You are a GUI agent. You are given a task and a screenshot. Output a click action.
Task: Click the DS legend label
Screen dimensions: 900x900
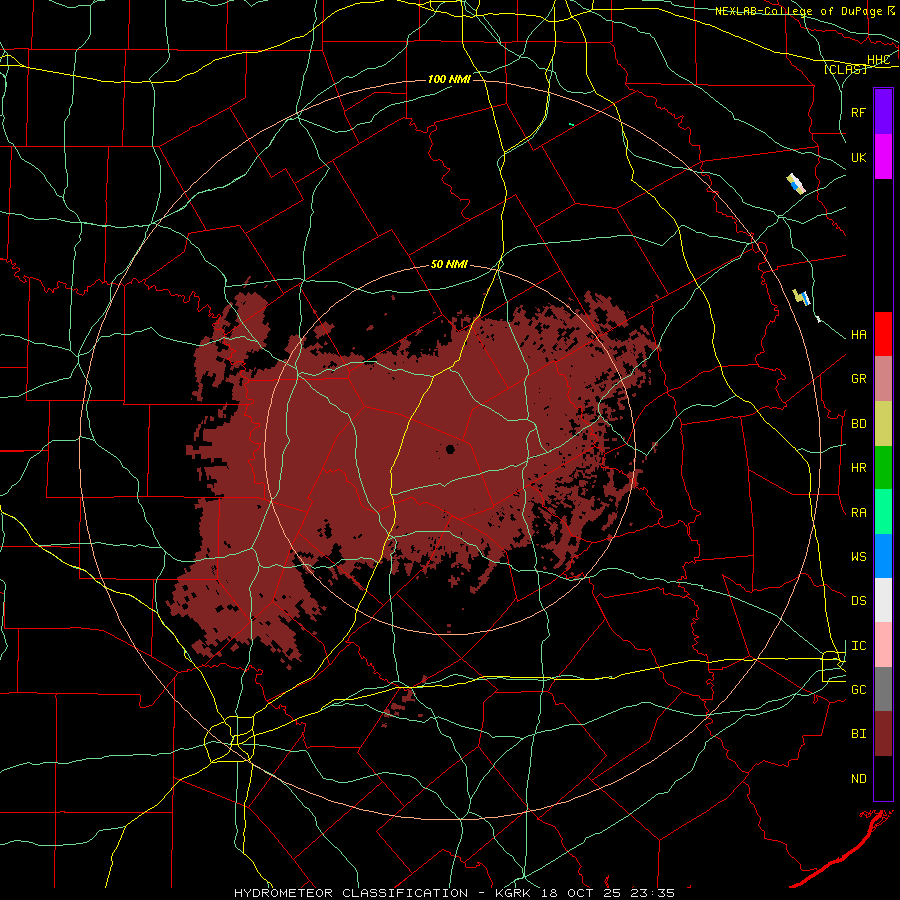[x=858, y=601]
